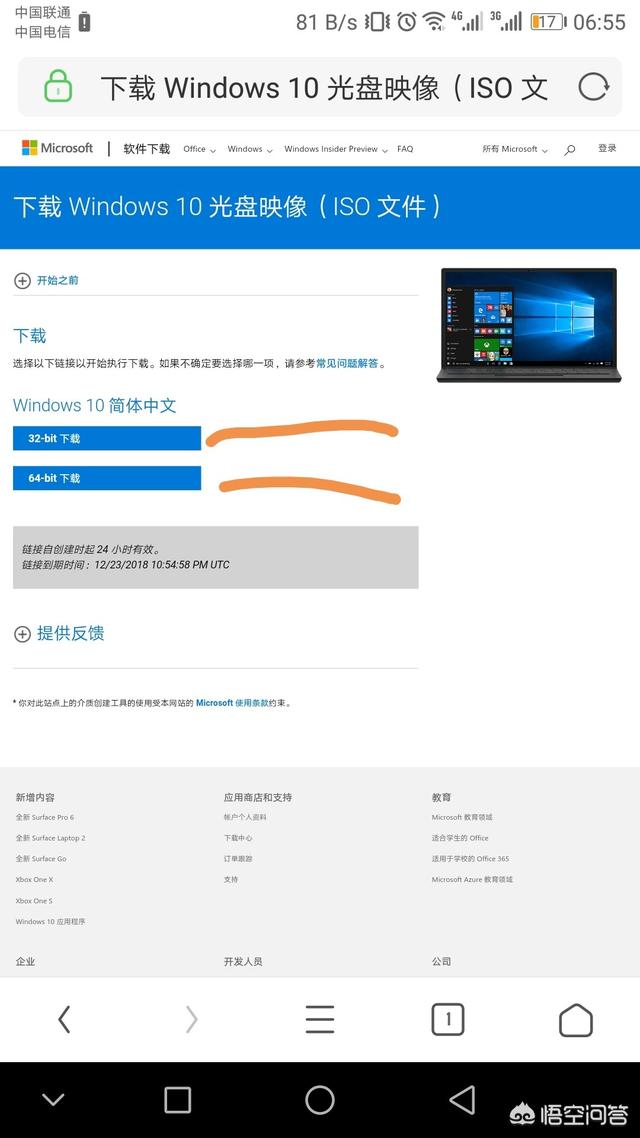
Task: Open the Windows dropdown menu
Action: pyautogui.click(x=250, y=149)
